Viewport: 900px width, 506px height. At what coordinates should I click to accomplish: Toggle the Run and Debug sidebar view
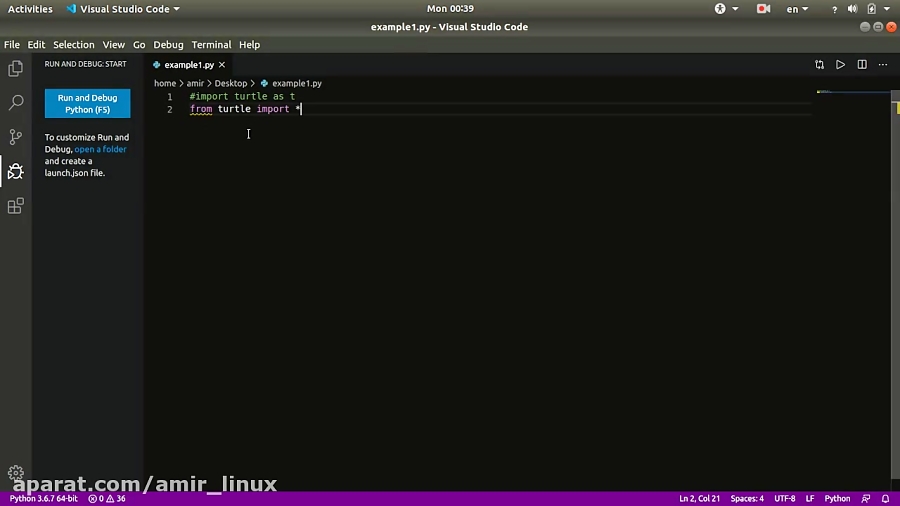[x=15, y=171]
